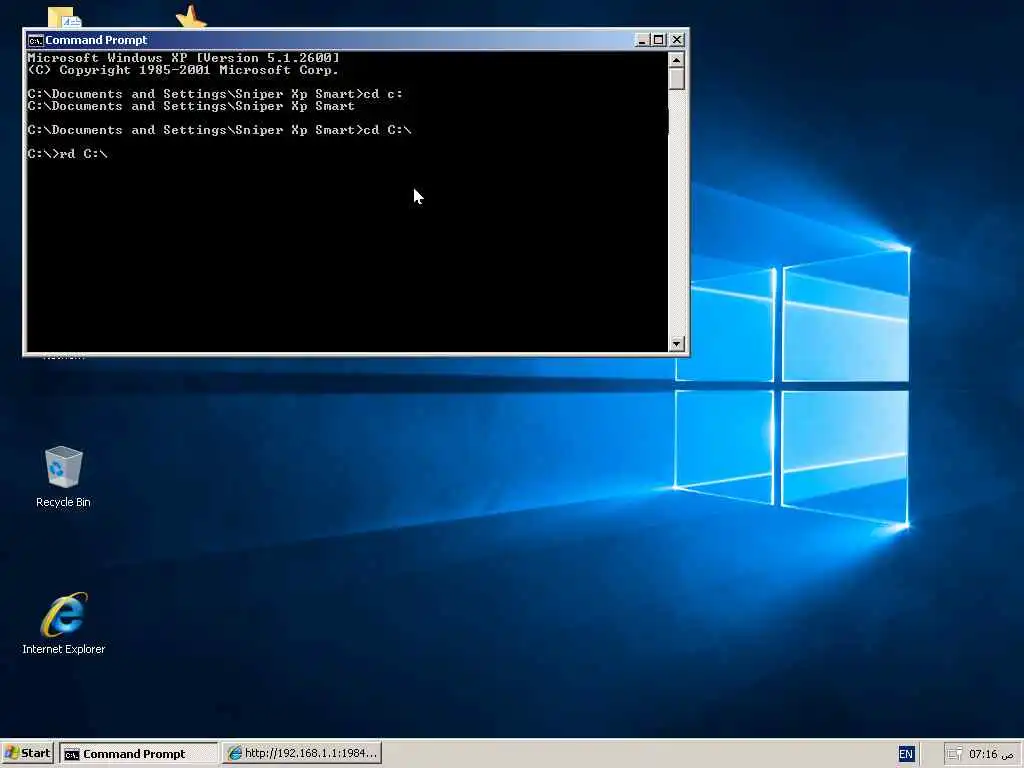Switch to the http://192.168.1.1 browser taskbar button
This screenshot has height=768, width=1024.
pos(302,753)
